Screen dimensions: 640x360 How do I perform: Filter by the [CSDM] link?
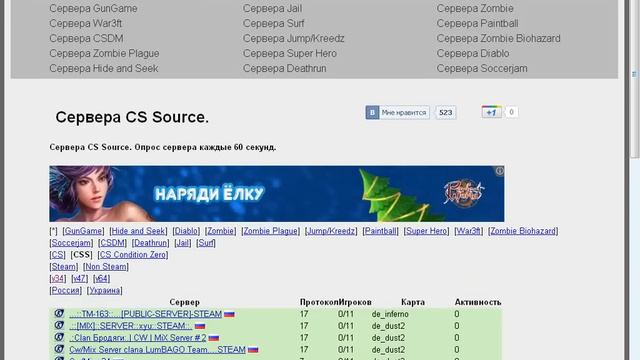112,243
